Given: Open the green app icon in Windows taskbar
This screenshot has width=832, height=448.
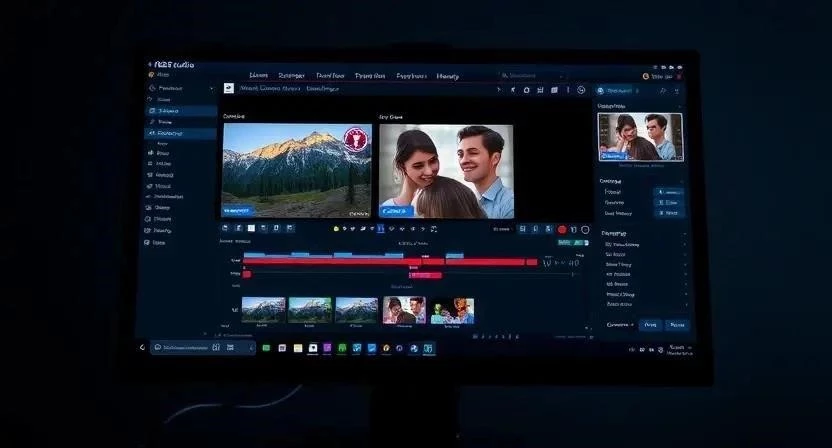Looking at the screenshot, I should [x=266, y=348].
